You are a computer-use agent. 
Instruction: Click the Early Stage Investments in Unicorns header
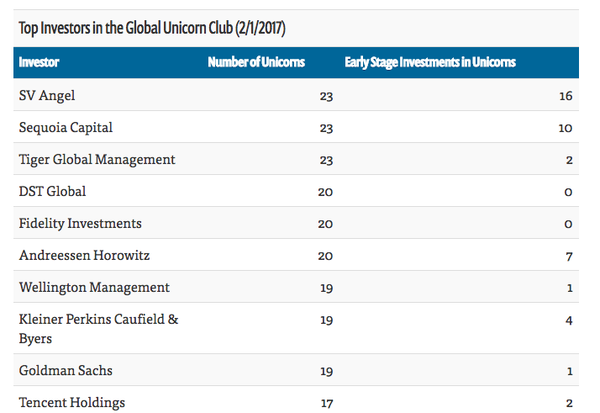pyautogui.click(x=430, y=62)
